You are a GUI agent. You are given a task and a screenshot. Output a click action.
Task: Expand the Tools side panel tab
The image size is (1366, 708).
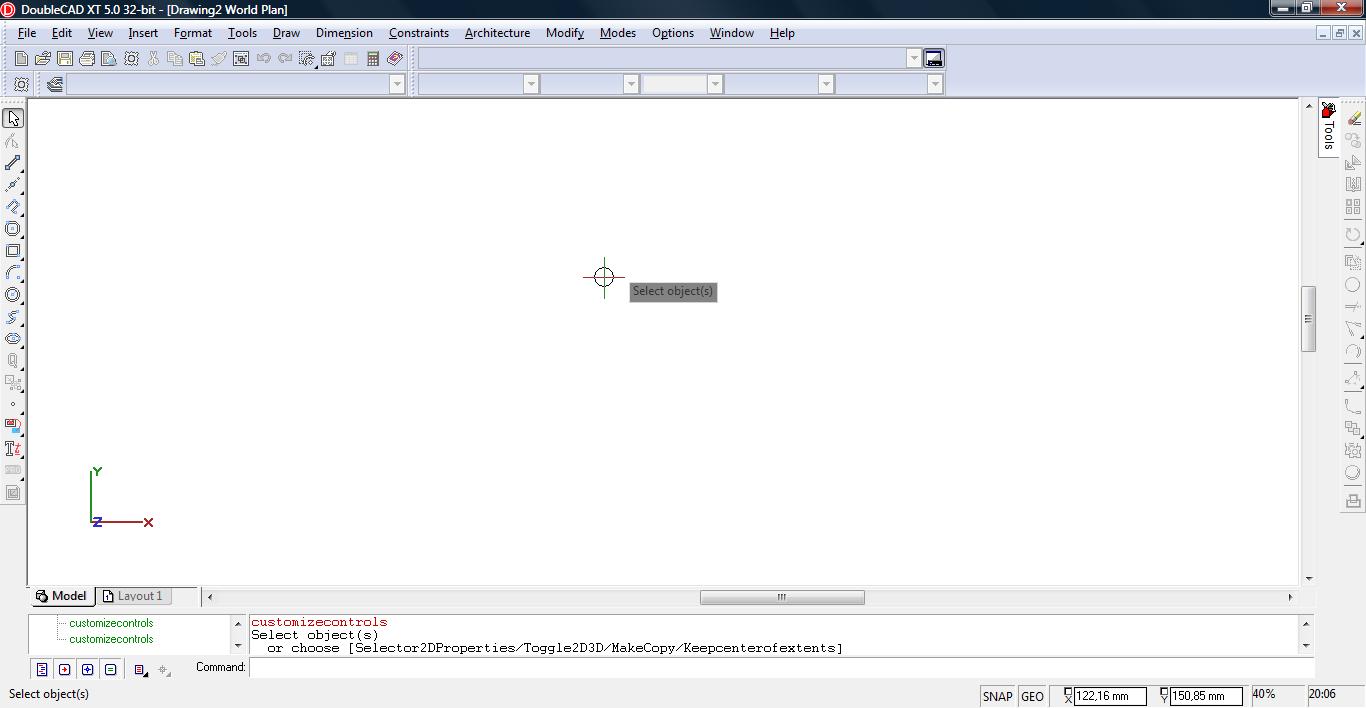point(1328,128)
